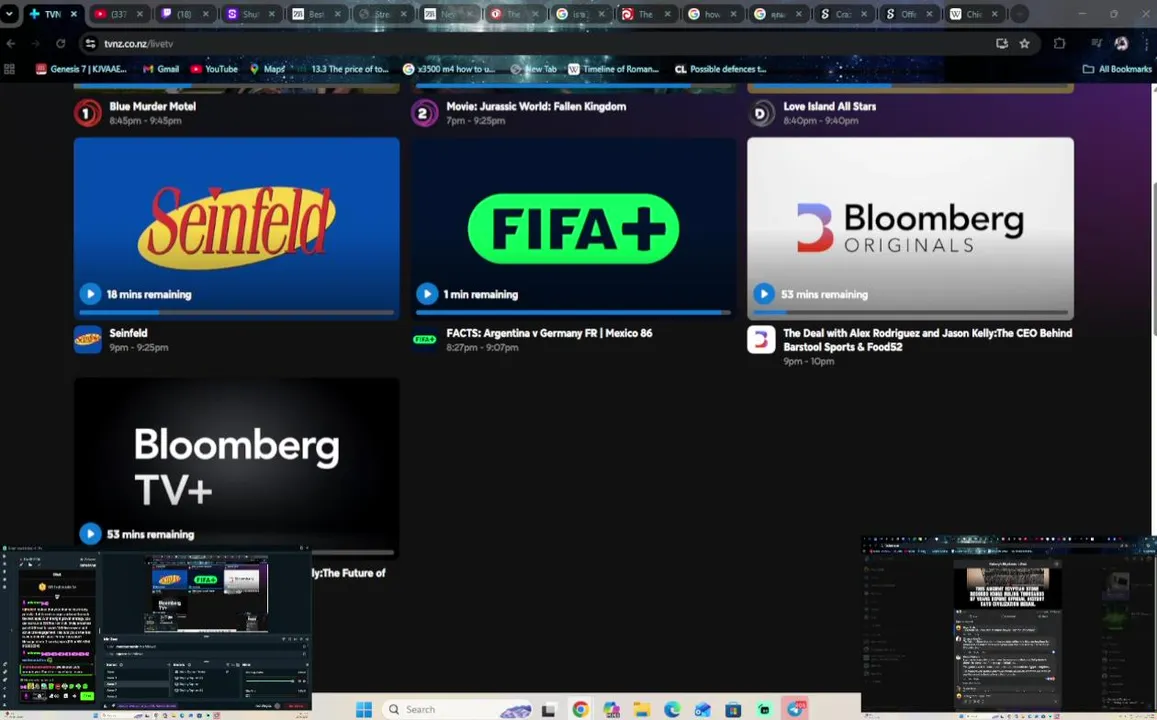Open 'Timeline of Roman...' bookmark
Screen dimensions: 1157x720
pyautogui.click(x=613, y=69)
